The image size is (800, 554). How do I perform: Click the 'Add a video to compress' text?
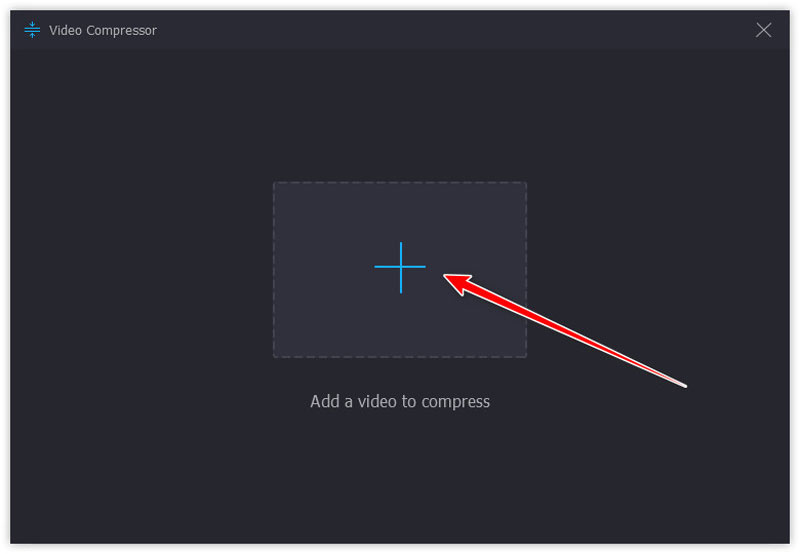(x=400, y=402)
